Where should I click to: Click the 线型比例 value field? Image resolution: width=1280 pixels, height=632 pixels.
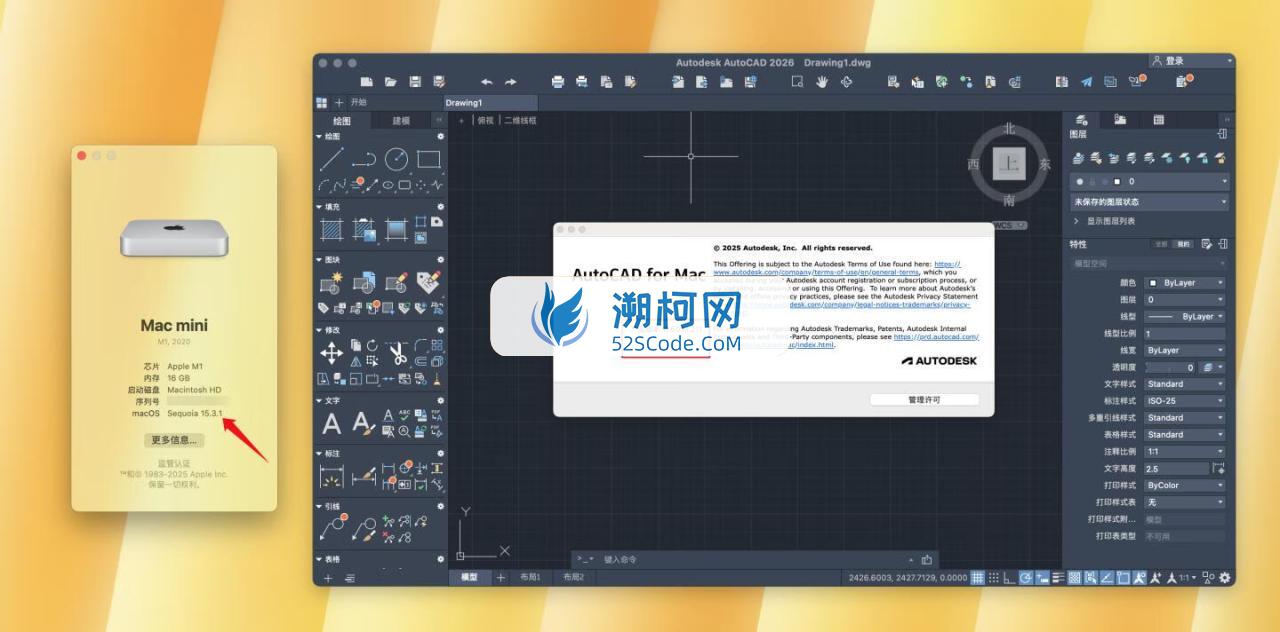tap(1185, 334)
